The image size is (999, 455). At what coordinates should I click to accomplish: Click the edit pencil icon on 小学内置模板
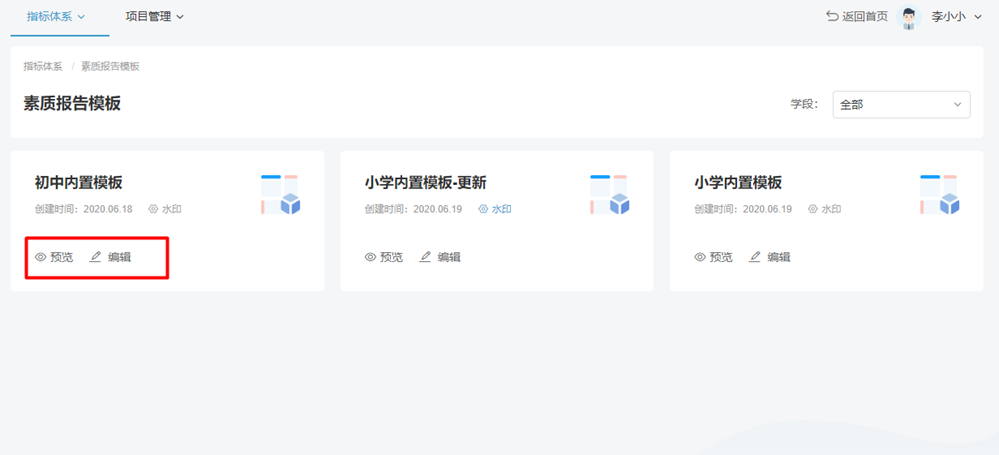click(x=755, y=257)
